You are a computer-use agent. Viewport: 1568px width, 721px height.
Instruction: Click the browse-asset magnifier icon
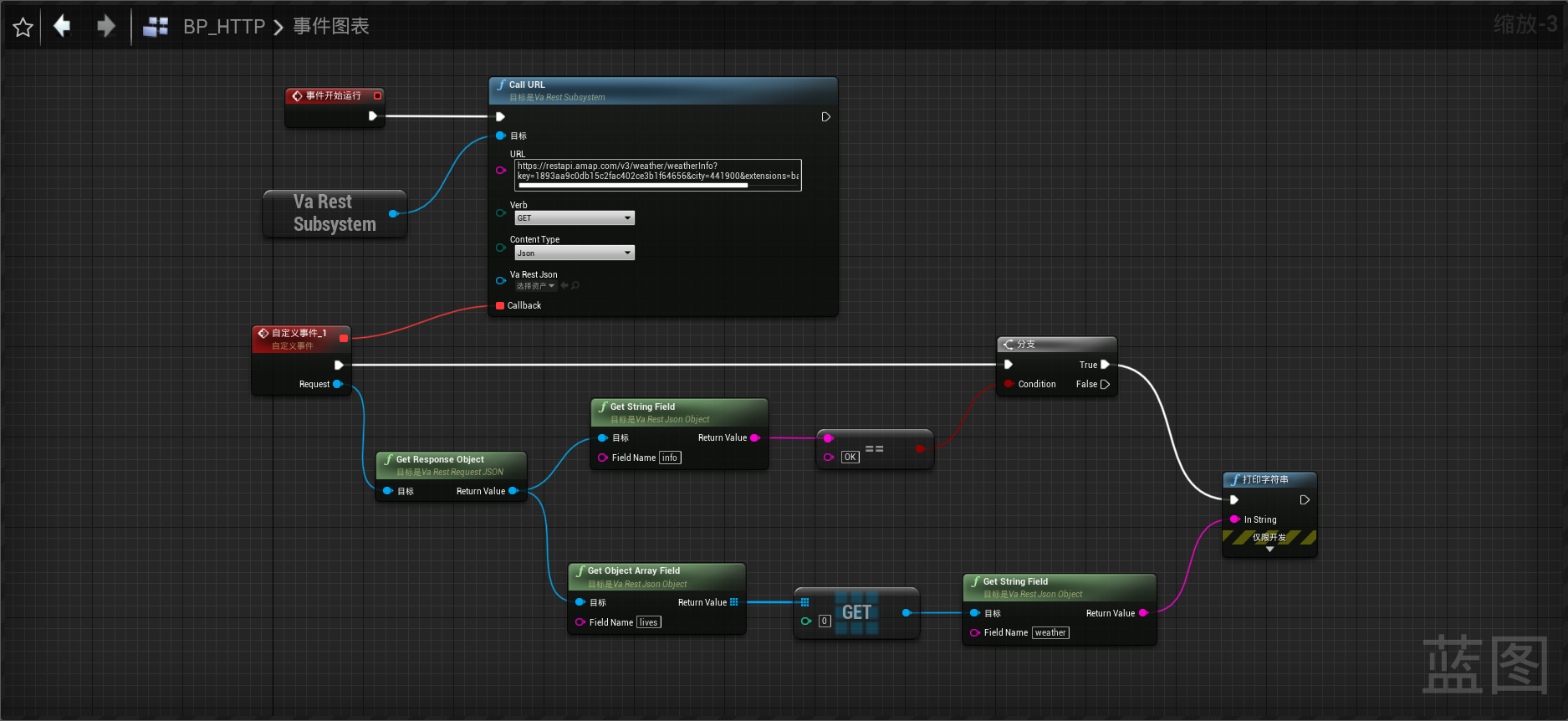575,286
